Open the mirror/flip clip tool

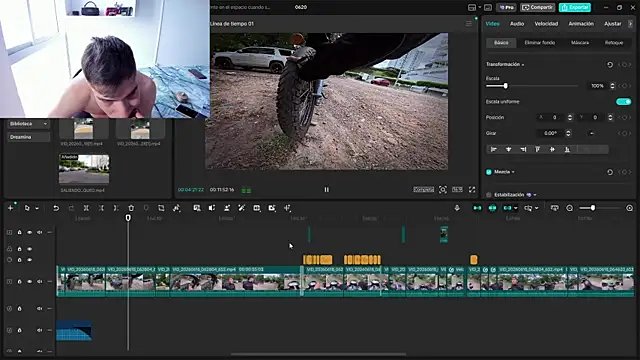point(212,208)
